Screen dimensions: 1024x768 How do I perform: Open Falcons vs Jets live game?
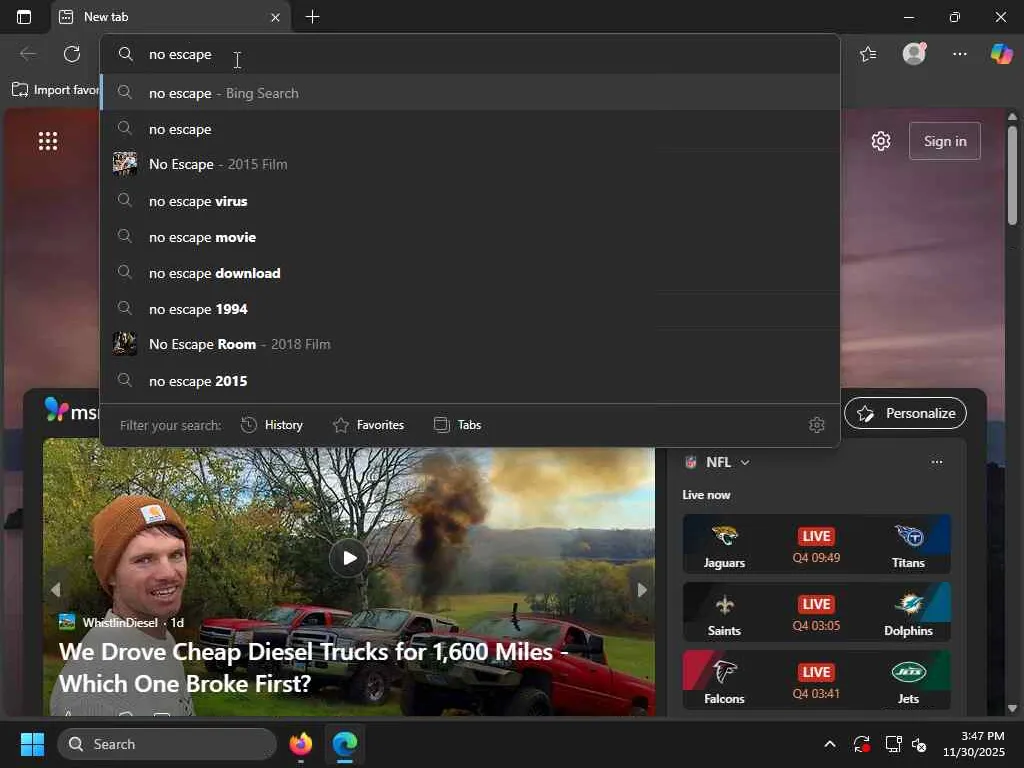tap(816, 680)
